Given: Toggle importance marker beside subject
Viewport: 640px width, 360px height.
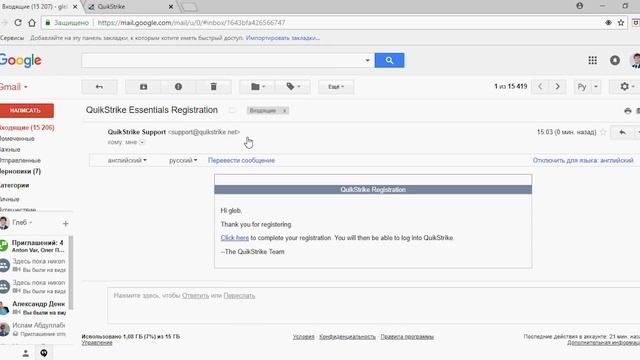Looking at the screenshot, I should pyautogui.click(x=232, y=110).
